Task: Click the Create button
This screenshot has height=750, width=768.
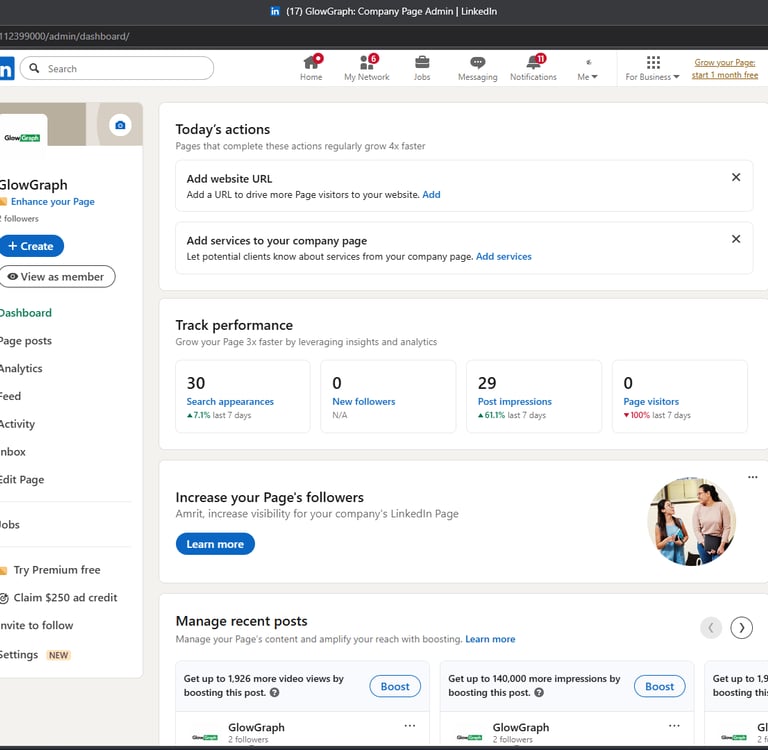Action: [x=31, y=246]
